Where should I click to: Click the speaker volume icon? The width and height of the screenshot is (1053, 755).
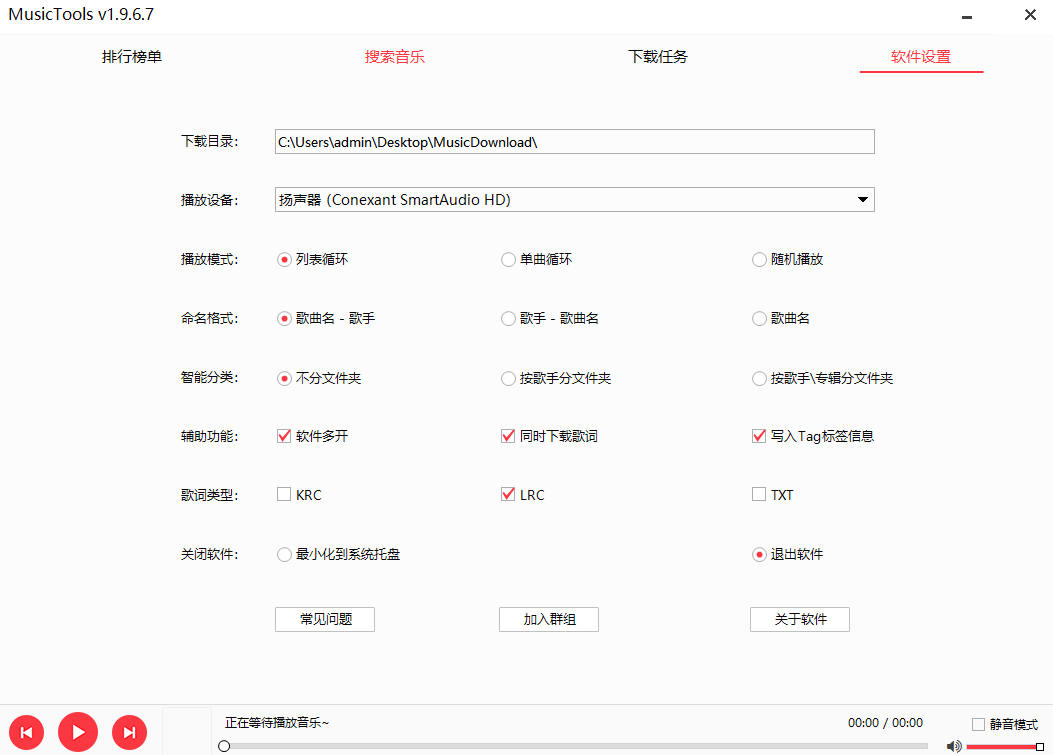[x=953, y=745]
